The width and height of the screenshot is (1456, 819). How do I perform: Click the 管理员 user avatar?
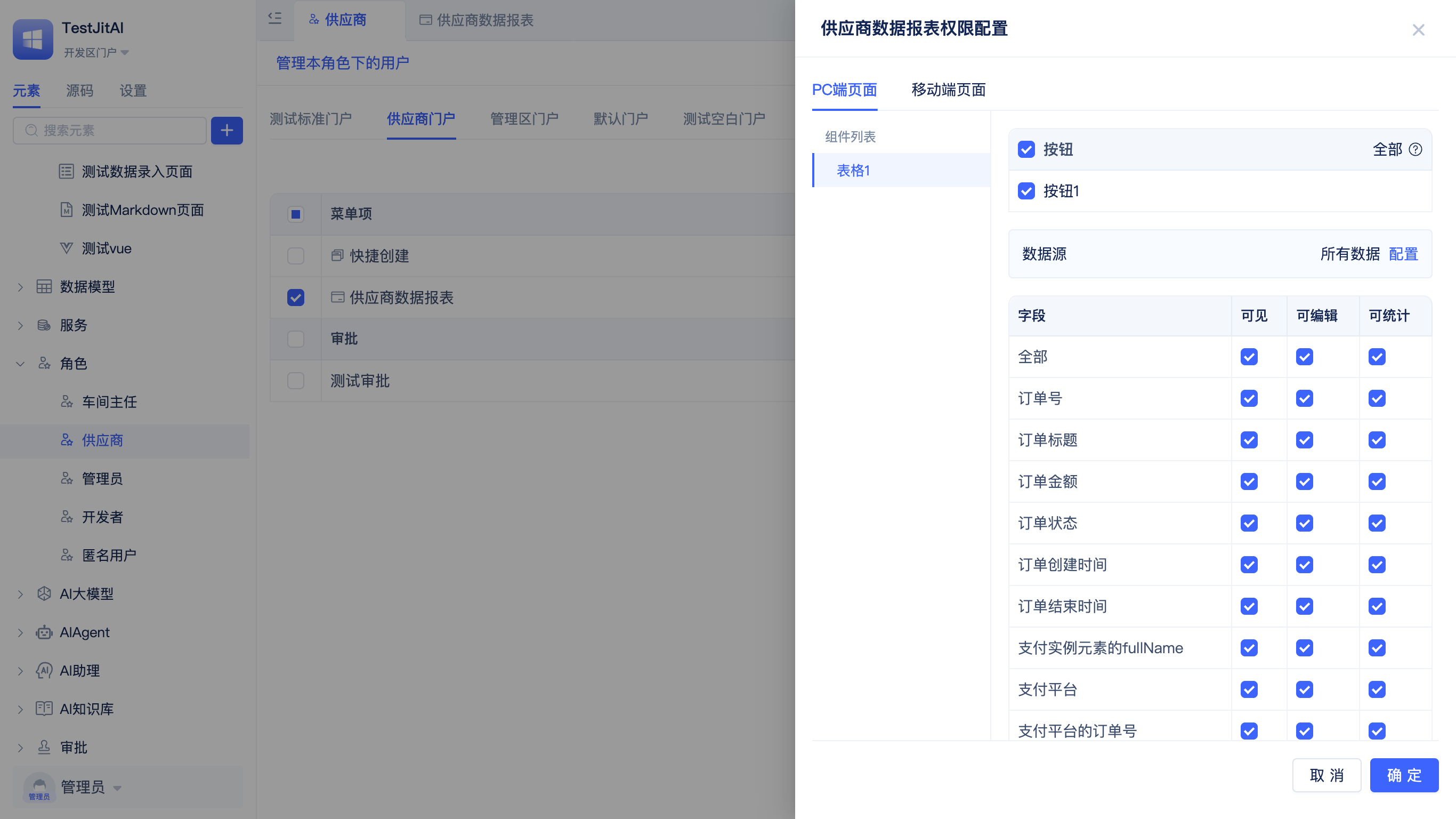coord(39,788)
